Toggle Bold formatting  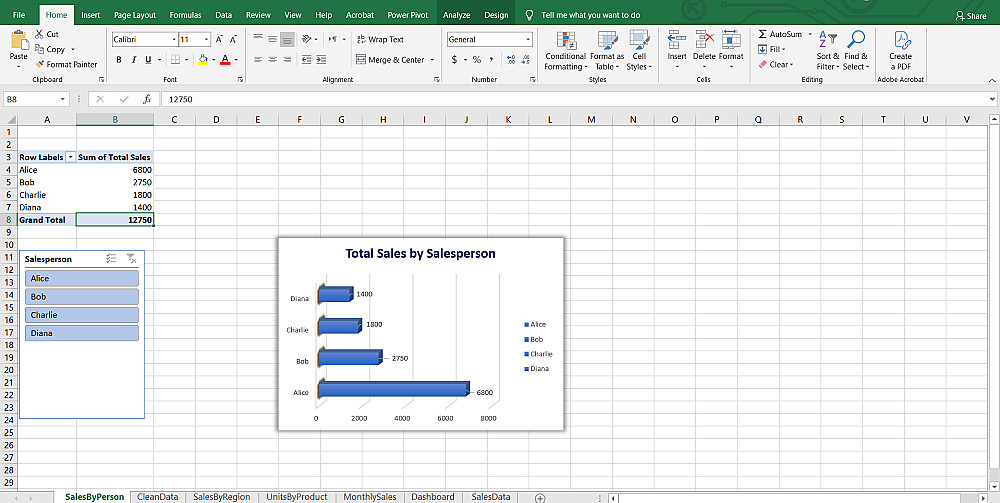coord(118,60)
